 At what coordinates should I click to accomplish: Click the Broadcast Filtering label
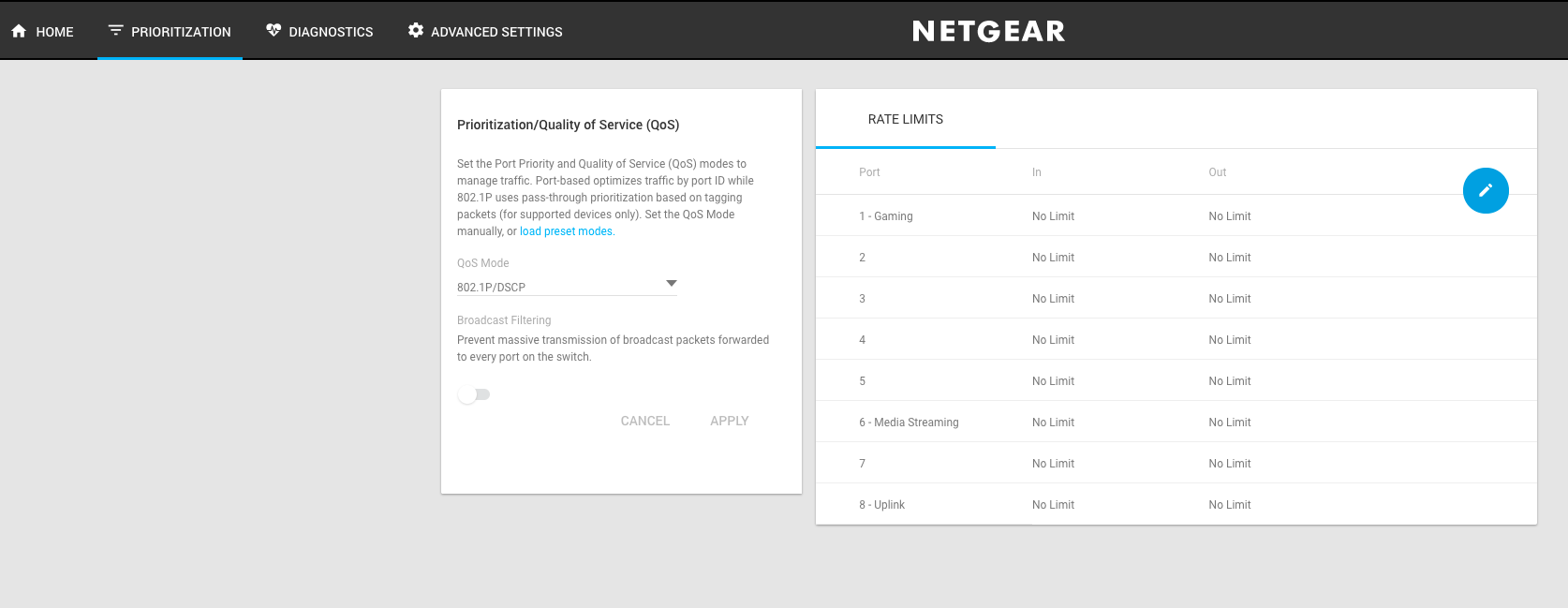pyautogui.click(x=504, y=320)
